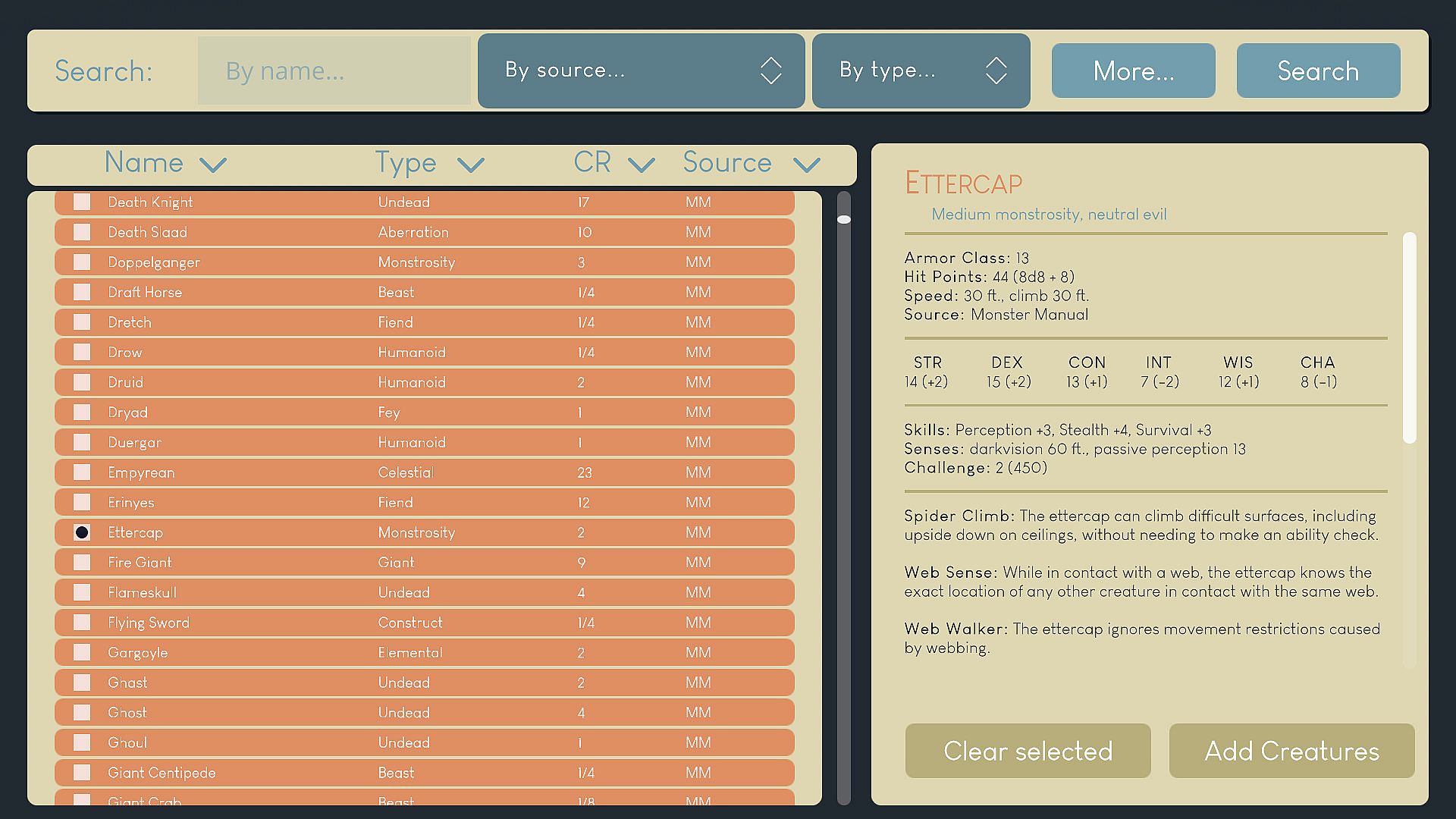Click the CR column sort chevron

pyautogui.click(x=641, y=165)
